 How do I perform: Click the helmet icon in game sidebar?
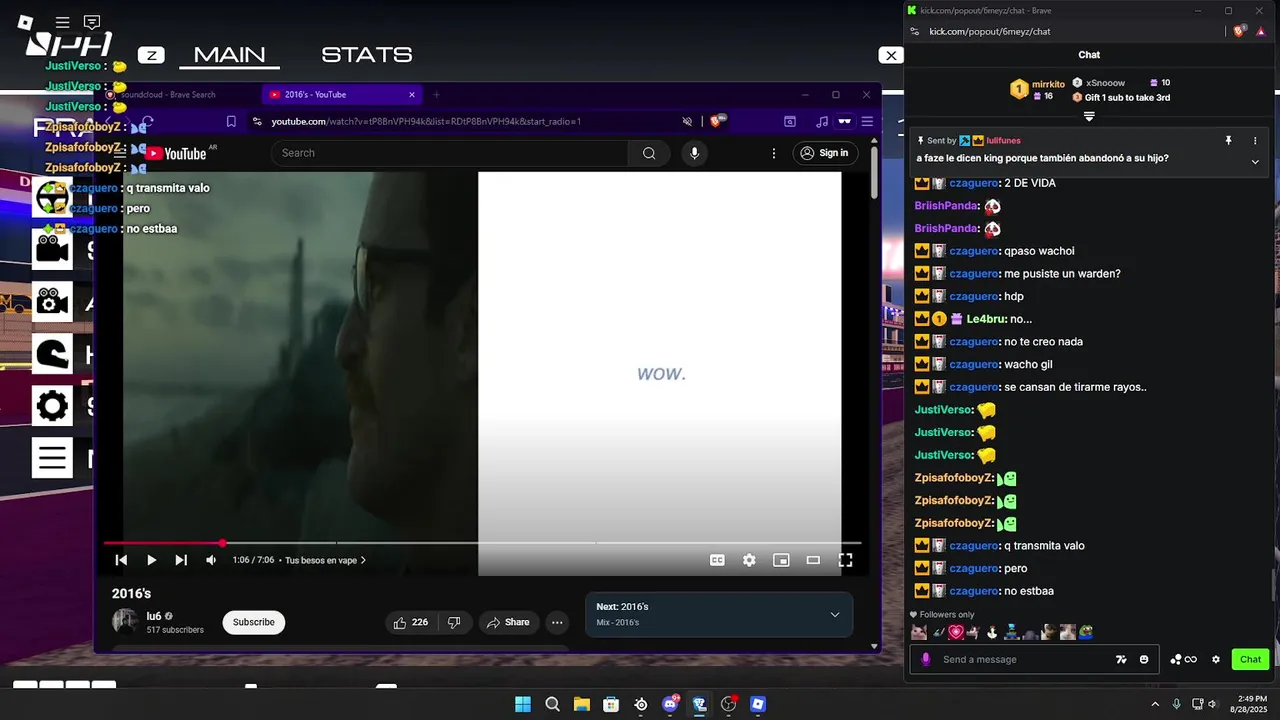pos(52,353)
